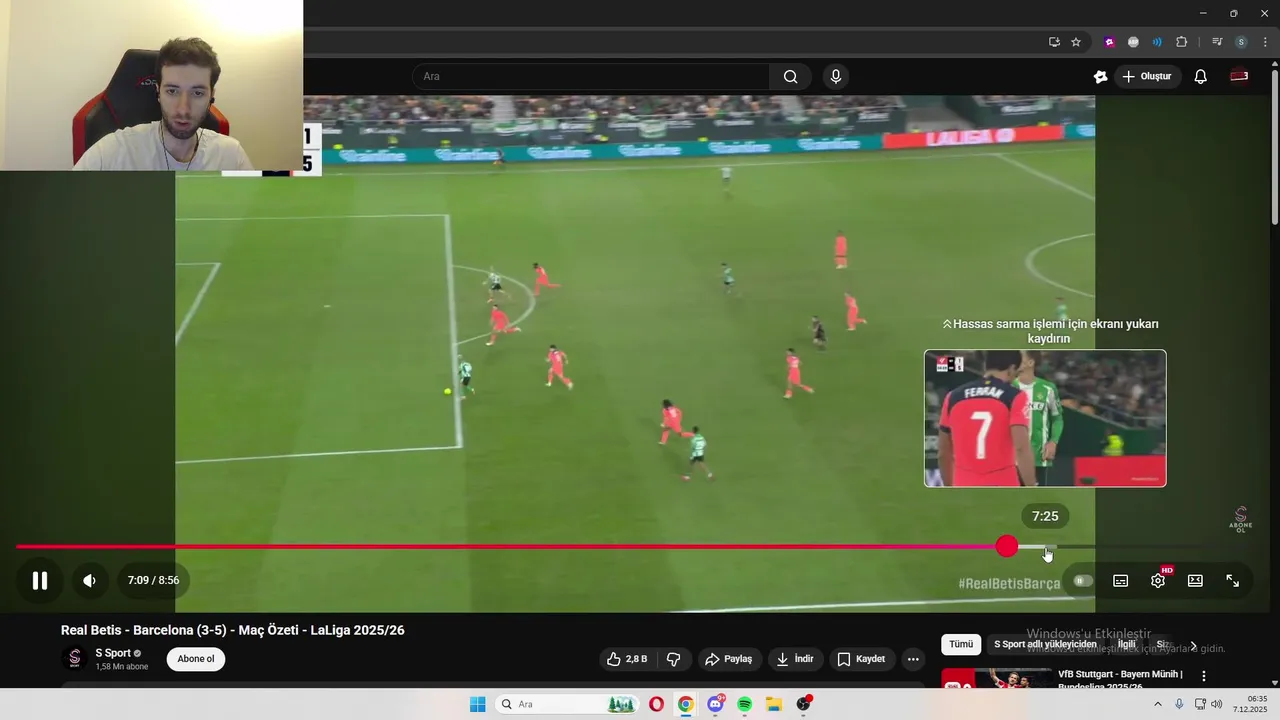1280x720 pixels.
Task: Click the Paylaş share button
Action: tap(728, 659)
